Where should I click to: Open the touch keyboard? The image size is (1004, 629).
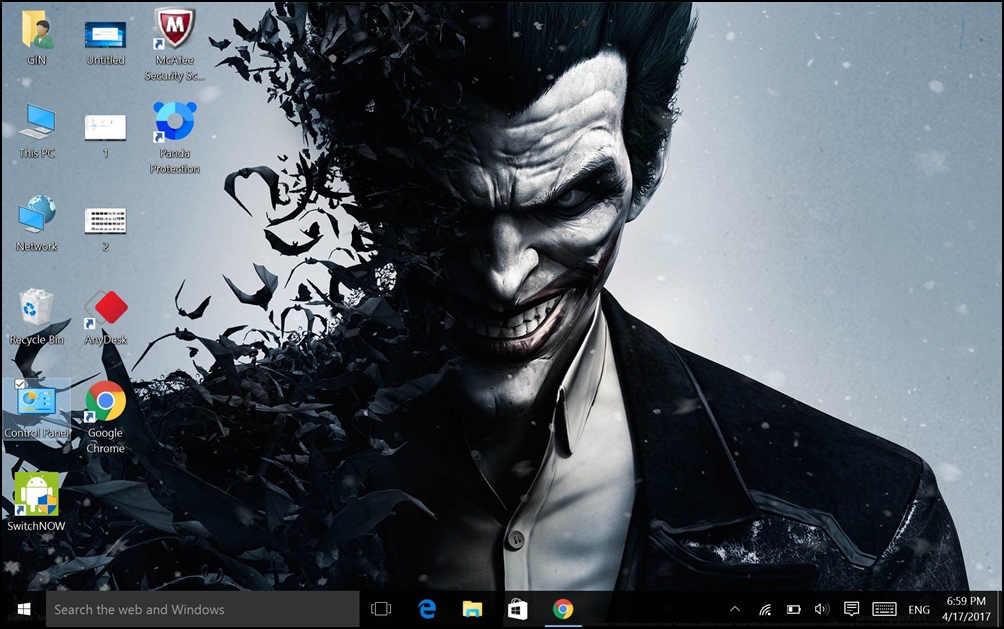tap(884, 609)
